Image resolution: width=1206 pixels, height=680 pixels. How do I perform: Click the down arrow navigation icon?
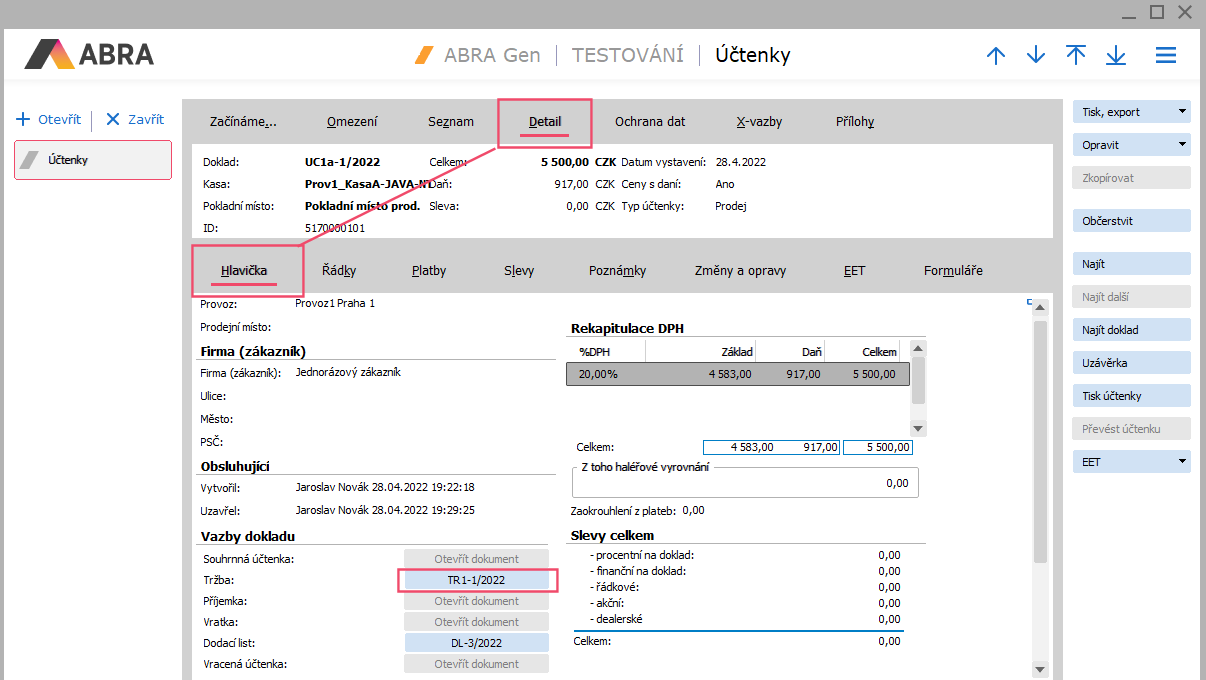tap(1035, 56)
